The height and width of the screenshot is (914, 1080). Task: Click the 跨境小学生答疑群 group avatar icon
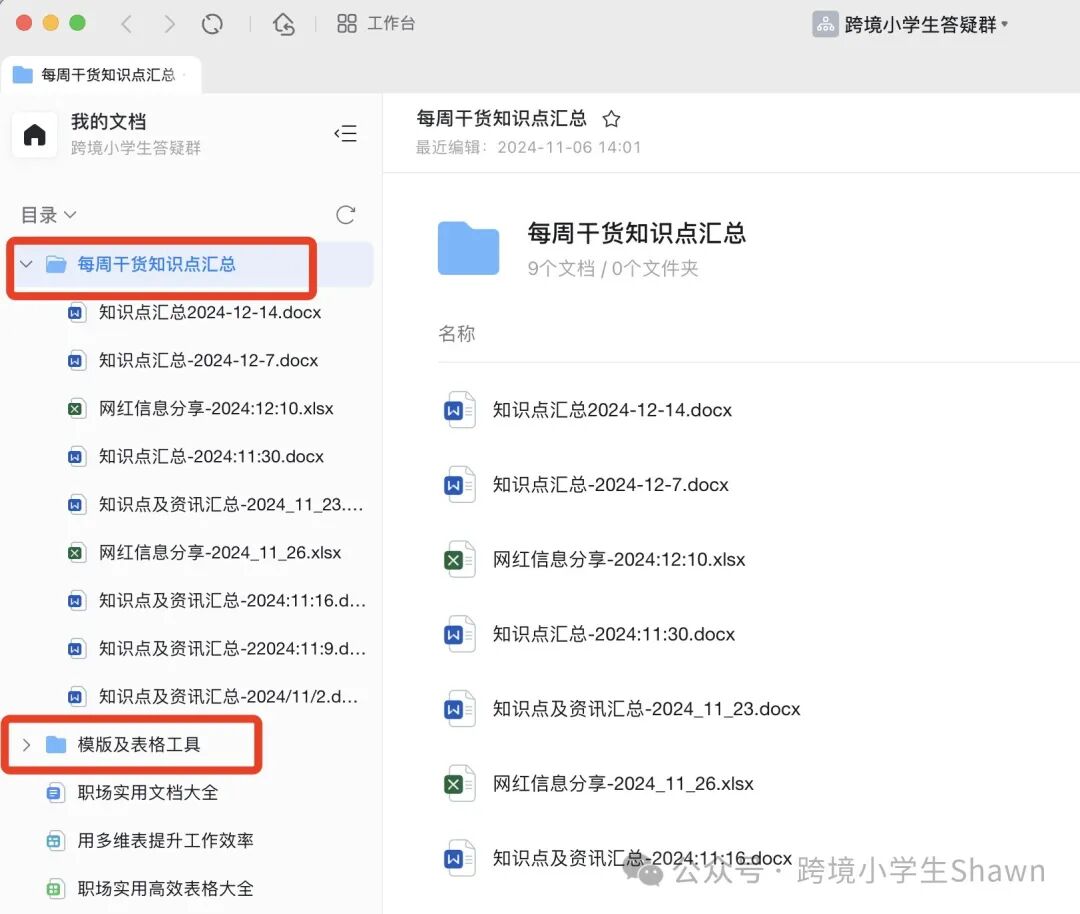825,24
